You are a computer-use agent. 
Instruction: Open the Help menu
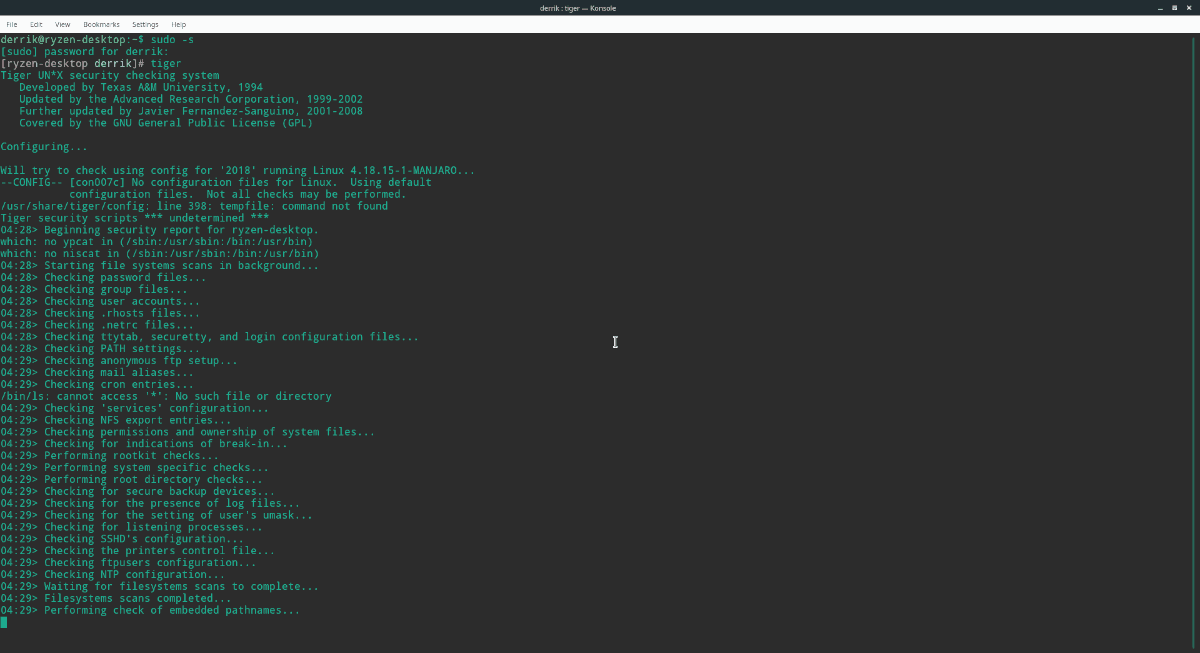(178, 24)
